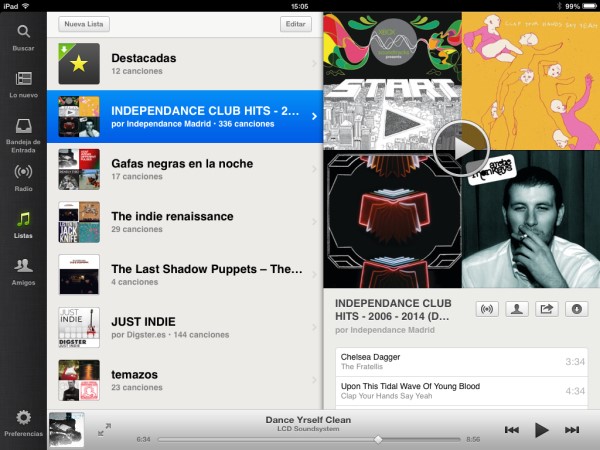This screenshot has height=450, width=600.
Task: Click the battery indicator in the status bar
Action: (x=589, y=6)
